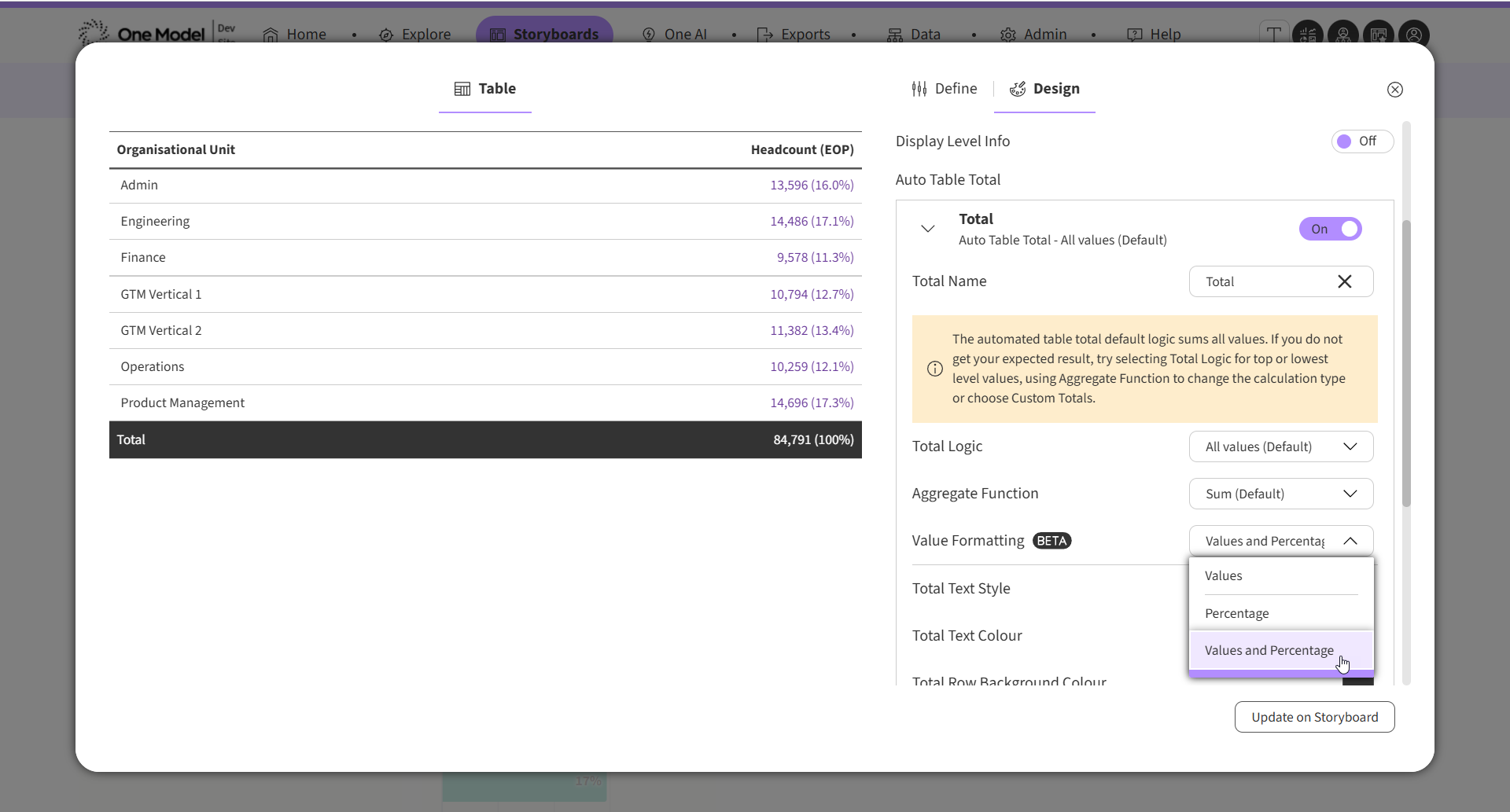Close the table design dialog

pos(1394,90)
